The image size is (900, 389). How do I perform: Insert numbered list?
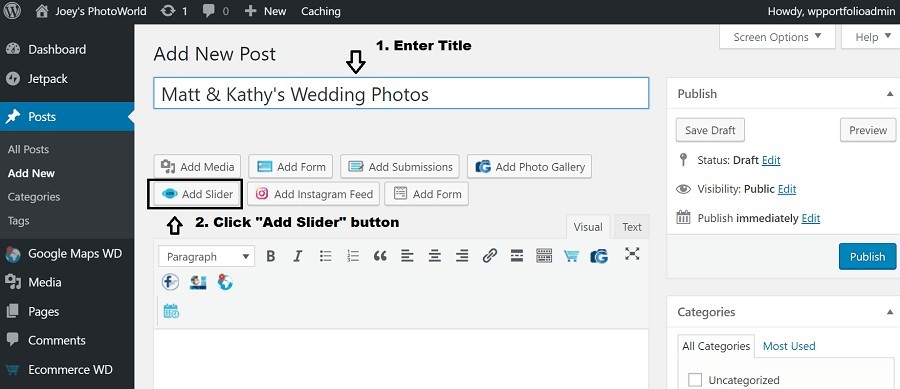[353, 256]
